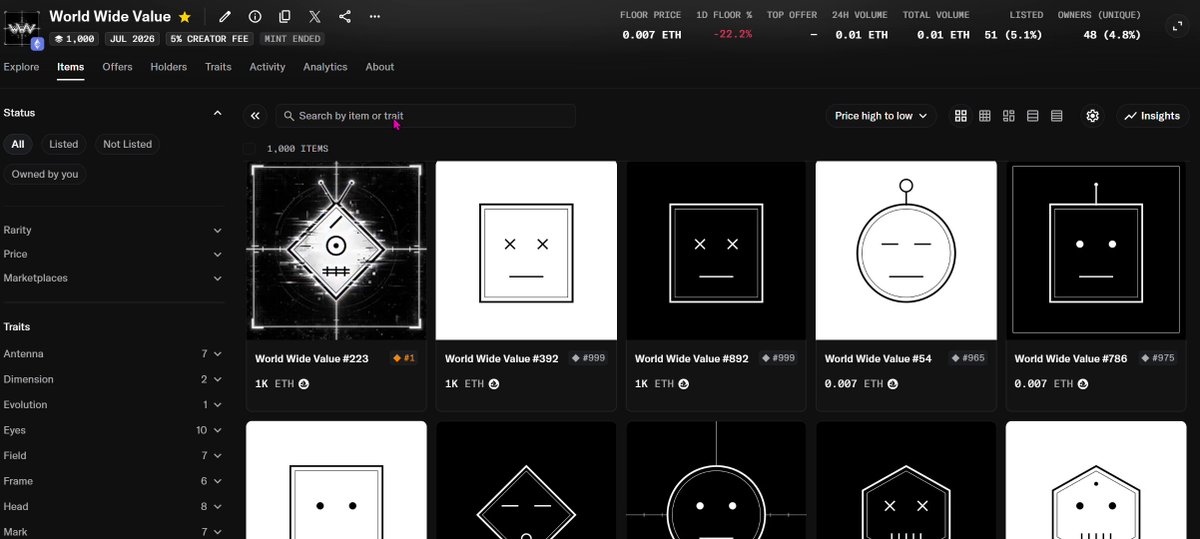The image size is (1200, 539).
Task: Select the large grid view icon
Action: [x=961, y=116]
